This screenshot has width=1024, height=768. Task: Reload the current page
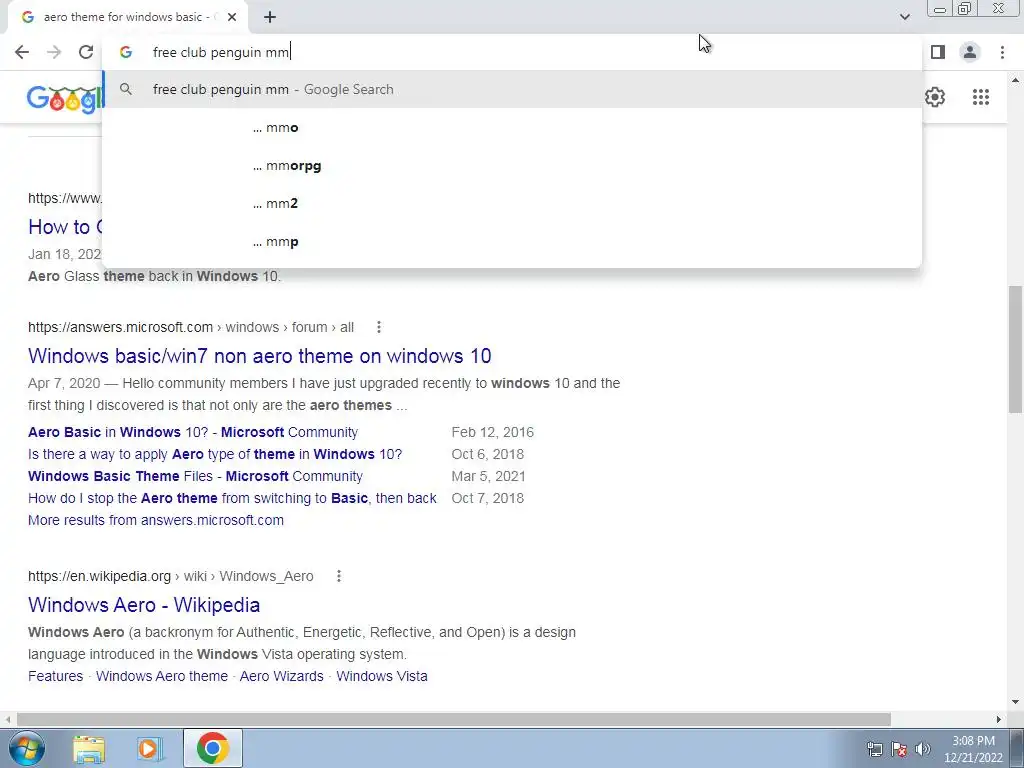tap(86, 52)
